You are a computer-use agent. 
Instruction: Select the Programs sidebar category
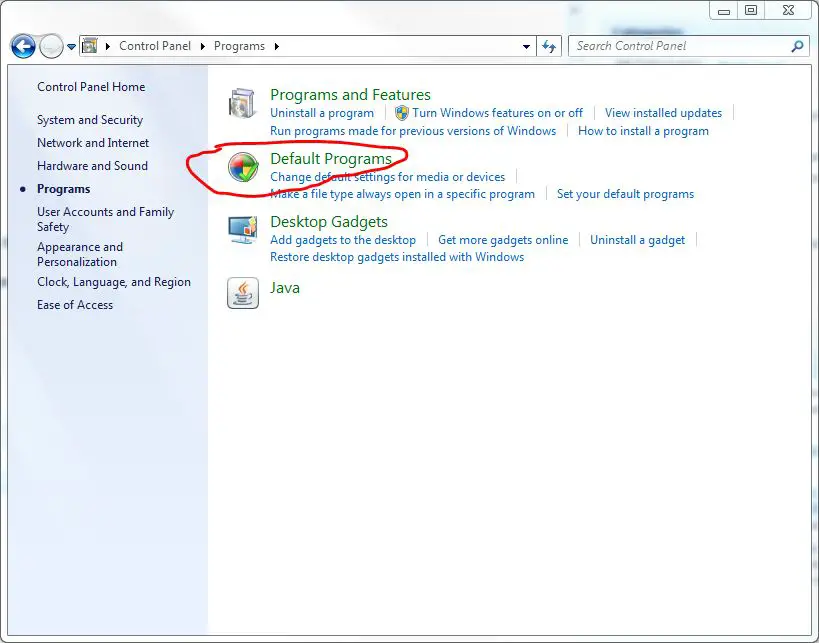pos(64,189)
